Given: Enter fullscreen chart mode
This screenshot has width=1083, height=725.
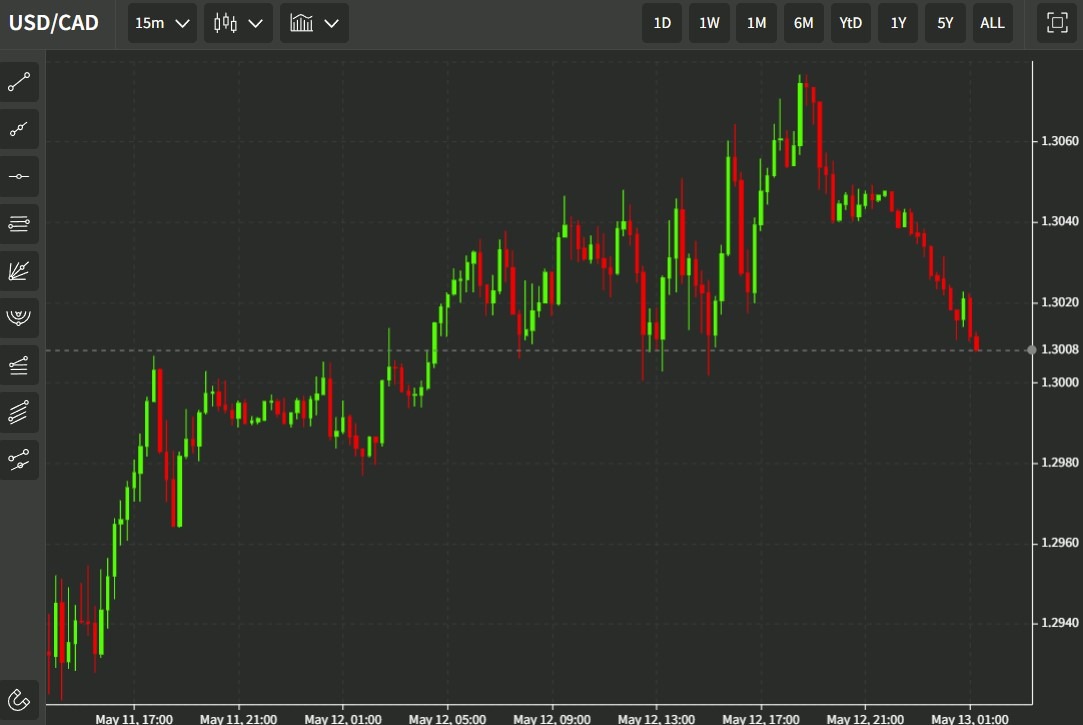Looking at the screenshot, I should (1057, 23).
